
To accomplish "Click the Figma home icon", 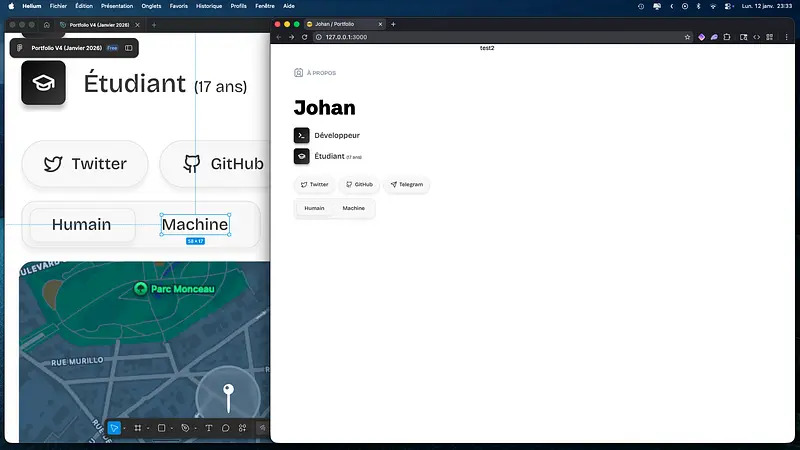I will point(46,24).
